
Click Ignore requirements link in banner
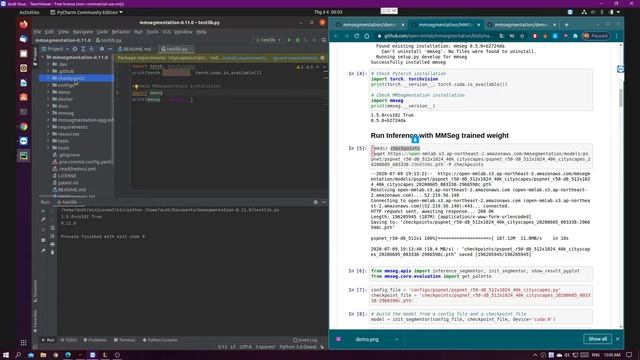[x=295, y=58]
